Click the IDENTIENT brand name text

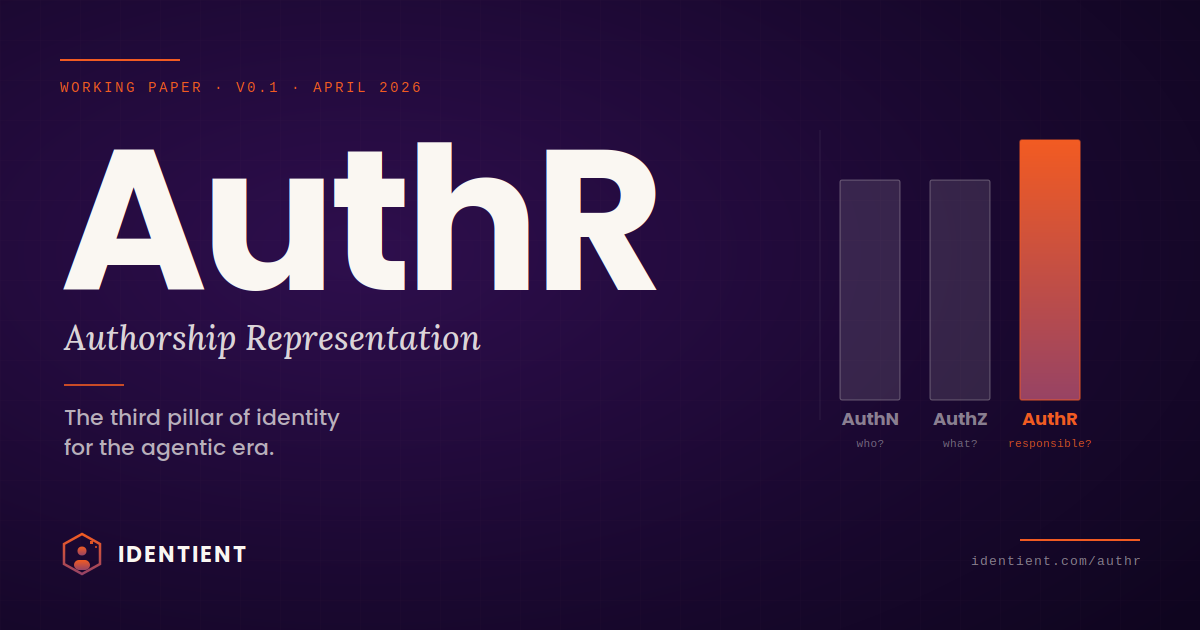tap(182, 554)
